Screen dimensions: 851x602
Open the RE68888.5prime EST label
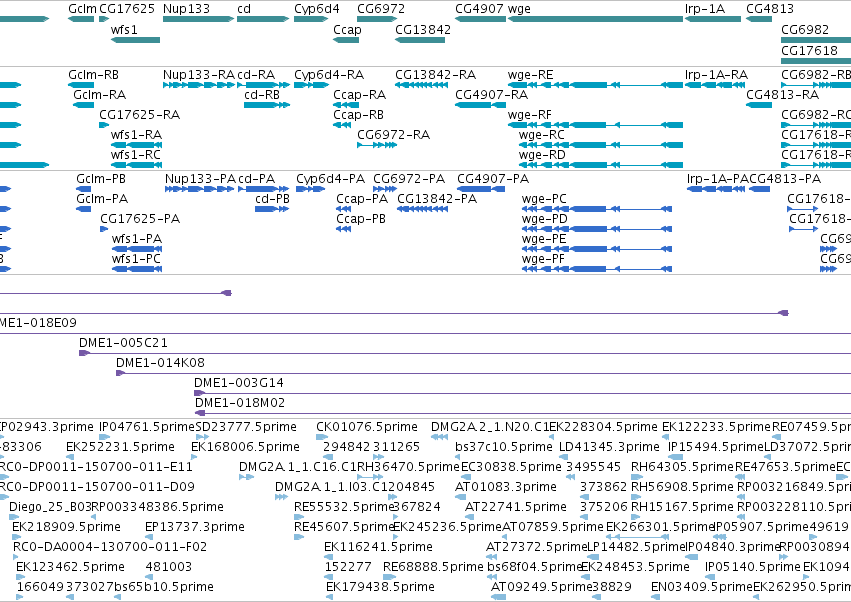pyautogui.click(x=433, y=567)
